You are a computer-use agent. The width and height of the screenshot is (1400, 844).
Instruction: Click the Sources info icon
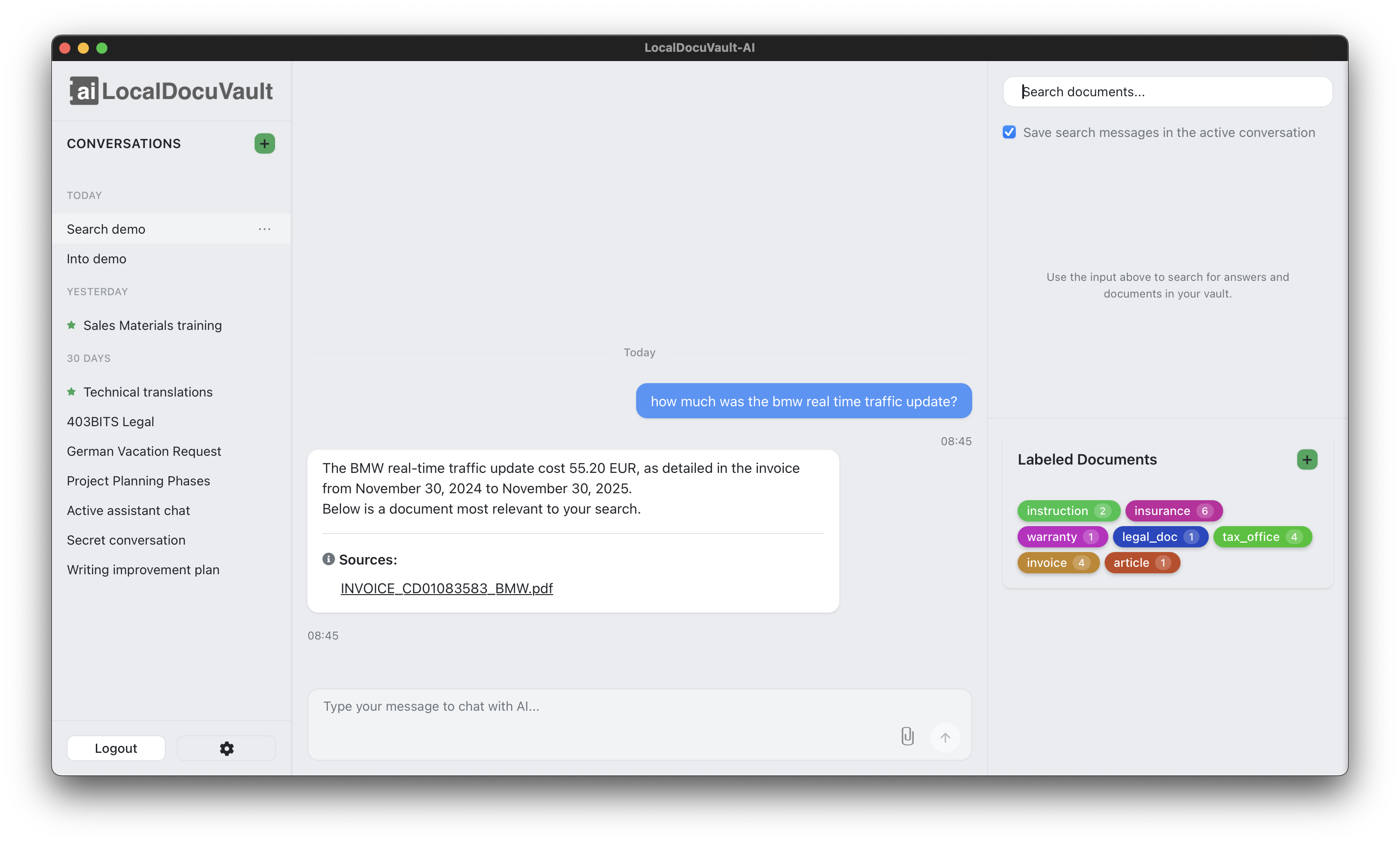click(328, 559)
